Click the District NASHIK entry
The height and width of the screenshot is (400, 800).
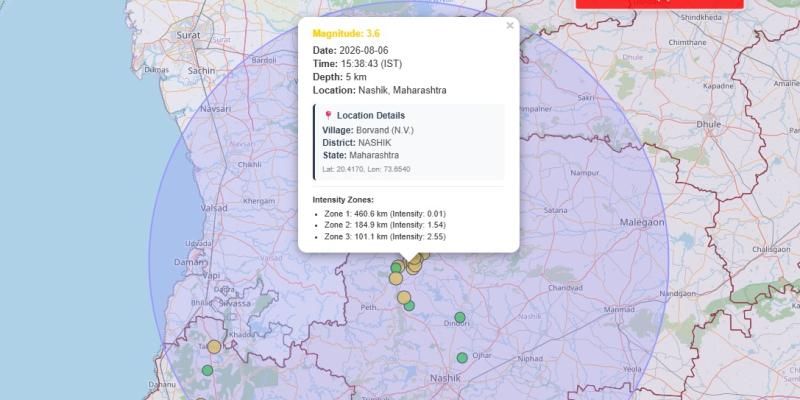click(357, 143)
